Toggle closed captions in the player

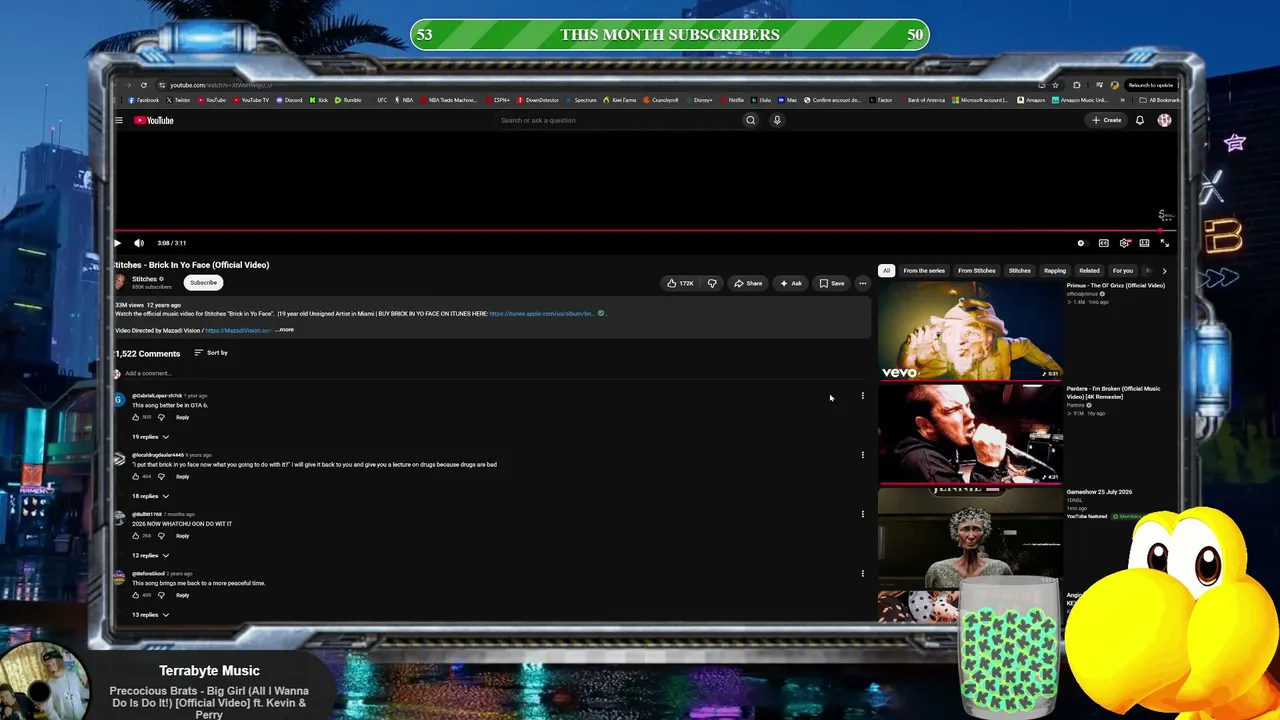click(1103, 243)
